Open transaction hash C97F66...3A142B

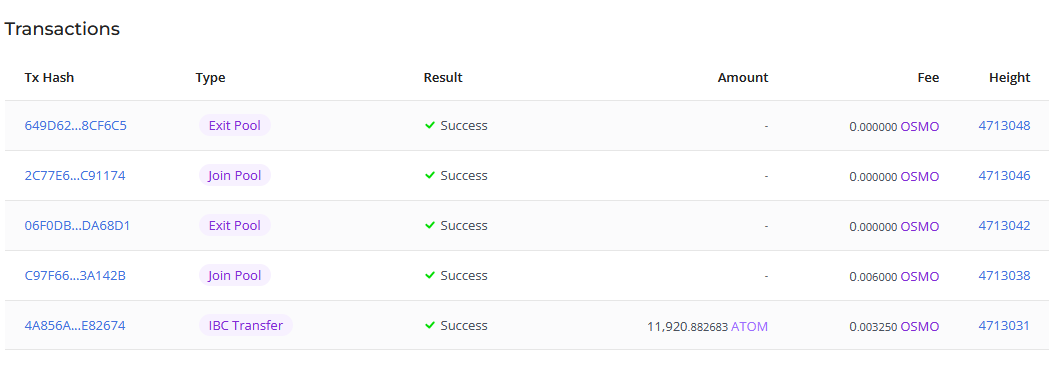(x=75, y=276)
